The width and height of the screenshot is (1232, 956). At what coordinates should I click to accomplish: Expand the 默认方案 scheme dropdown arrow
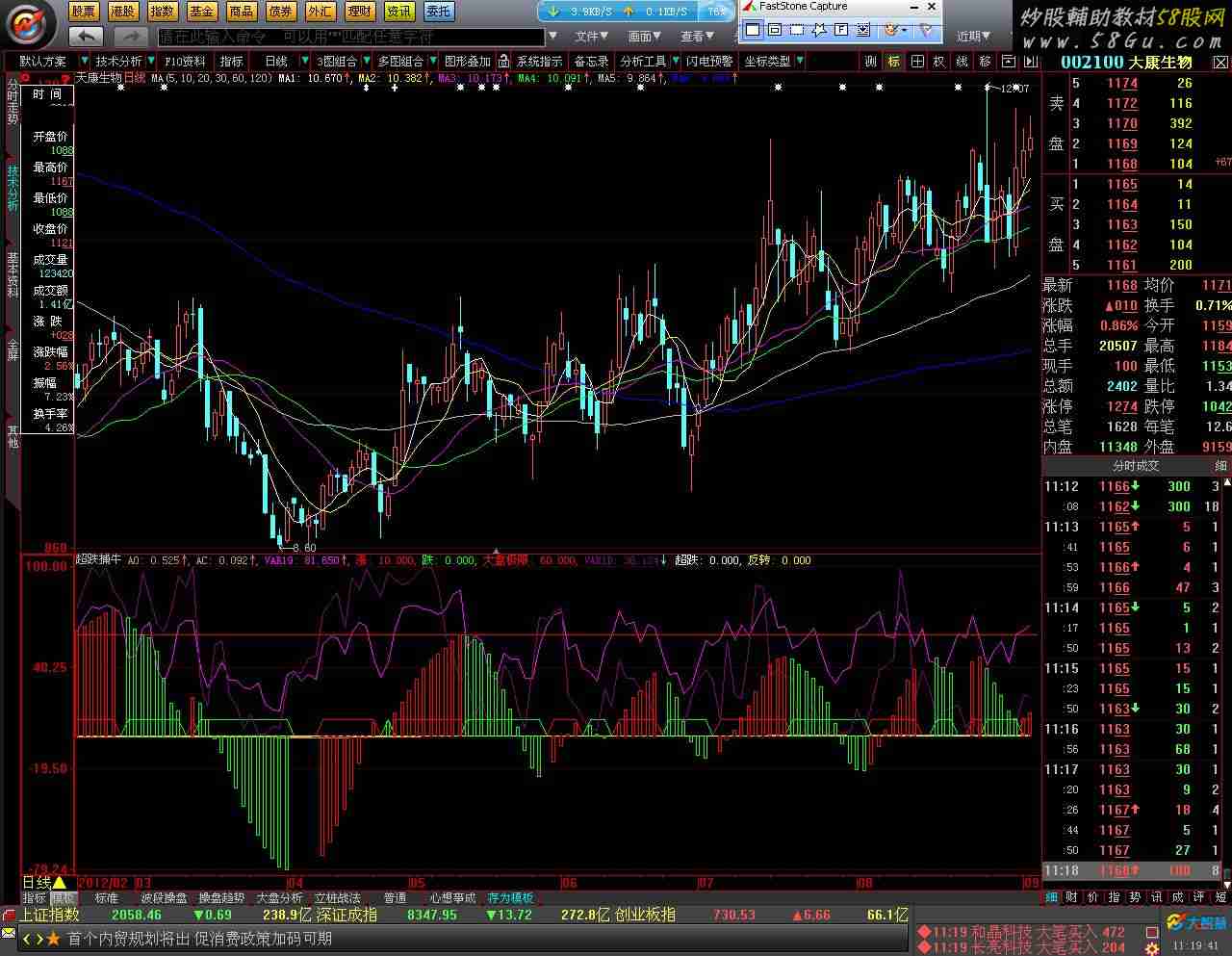pos(85,61)
